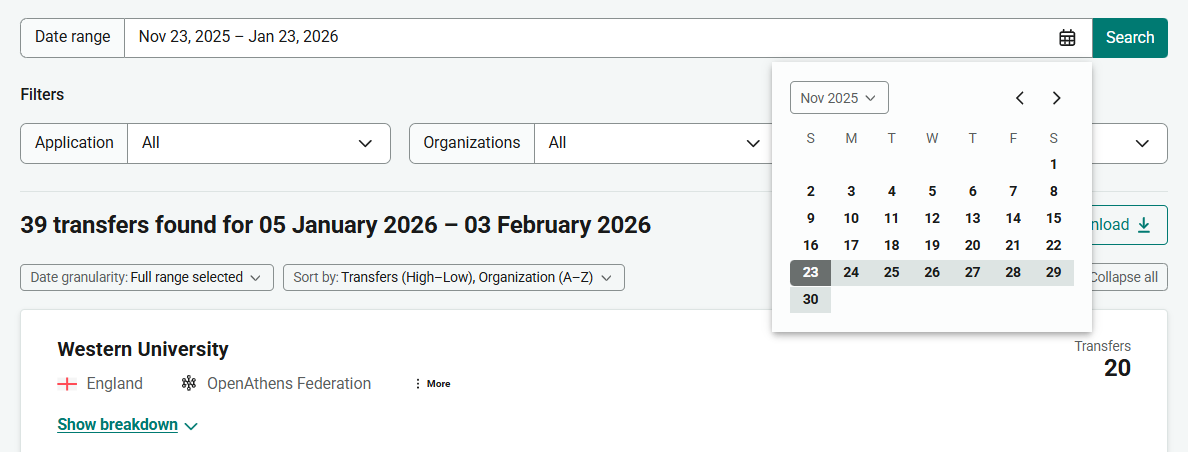Select November 6 in the calendar
Image resolution: width=1188 pixels, height=452 pixels.
tap(973, 192)
